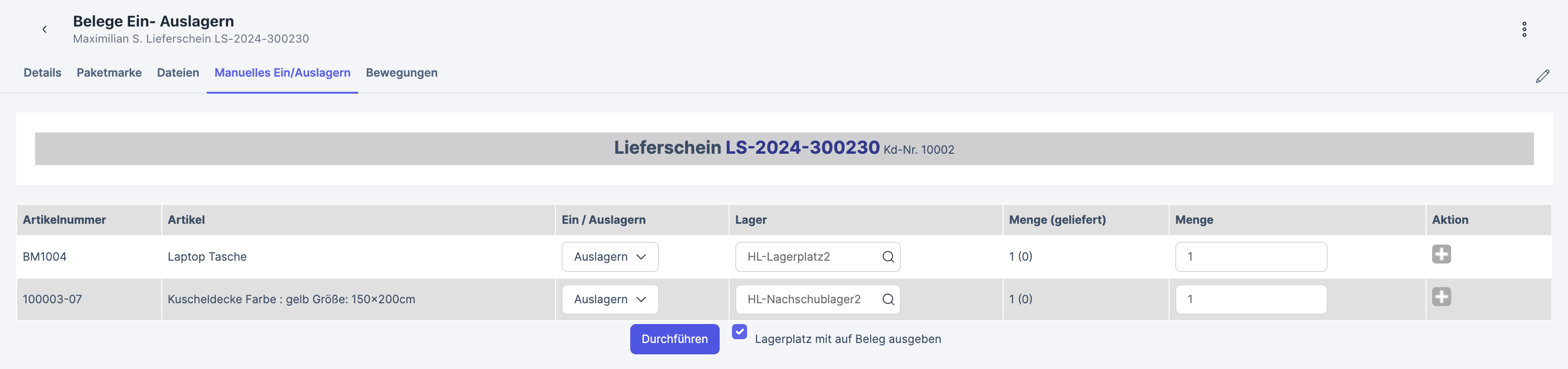Open the Paketmarke tab
The width and height of the screenshot is (1568, 369).
[109, 73]
